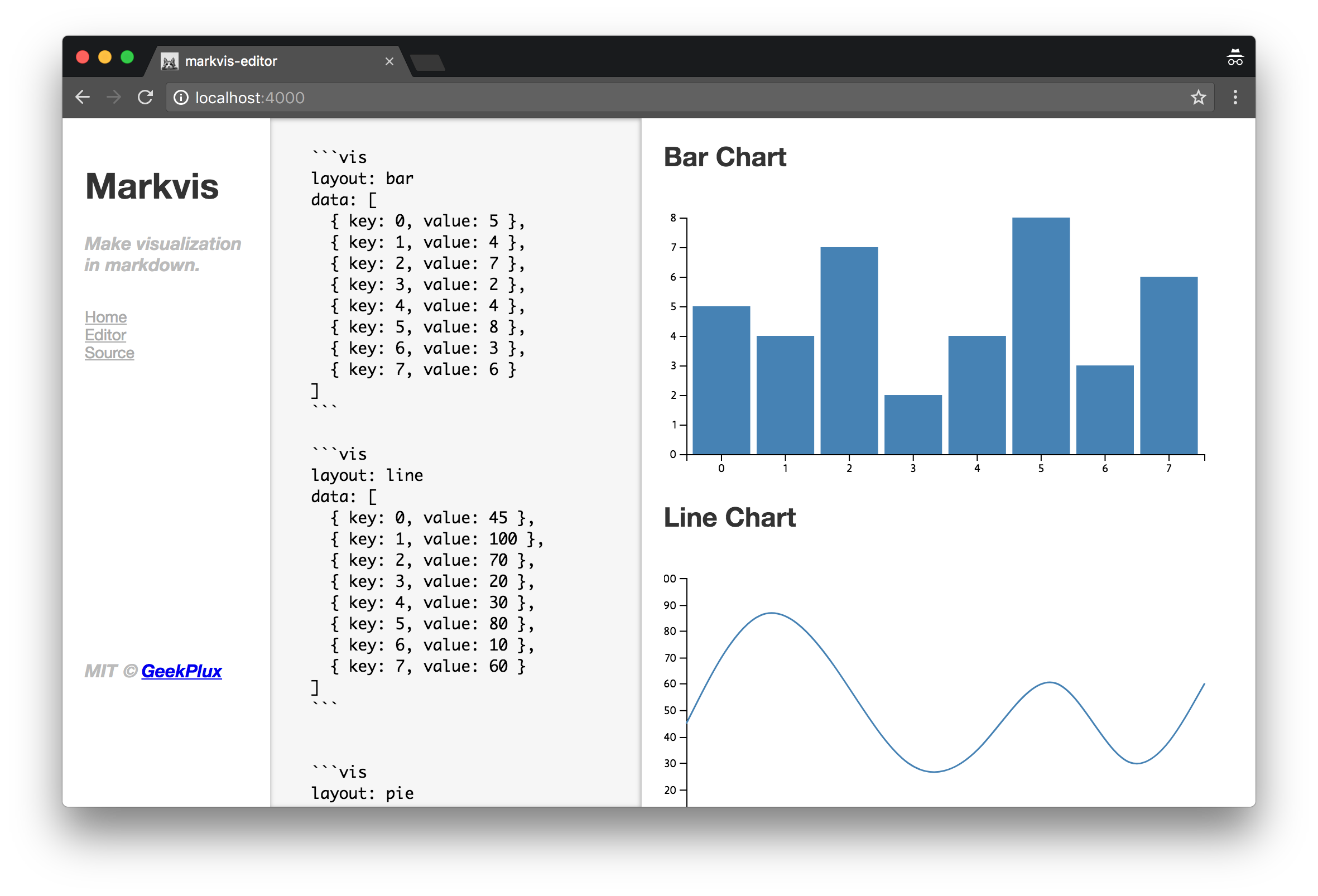This screenshot has width=1318, height=896.
Task: Click the site info icon
Action: click(x=181, y=98)
